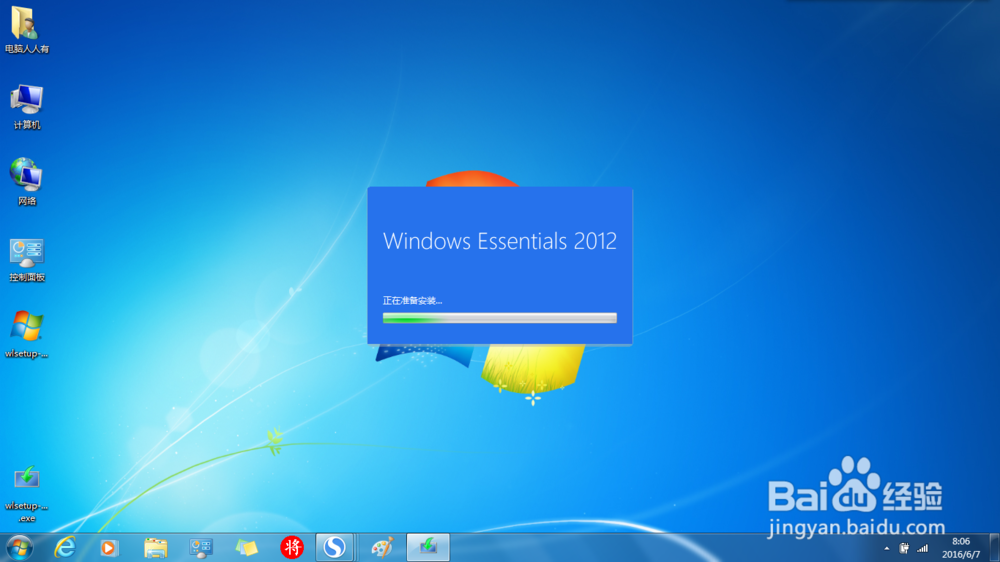1000x562 pixels.
Task: Open Control Panel taskbar shortcut
Action: pyautogui.click(x=201, y=548)
